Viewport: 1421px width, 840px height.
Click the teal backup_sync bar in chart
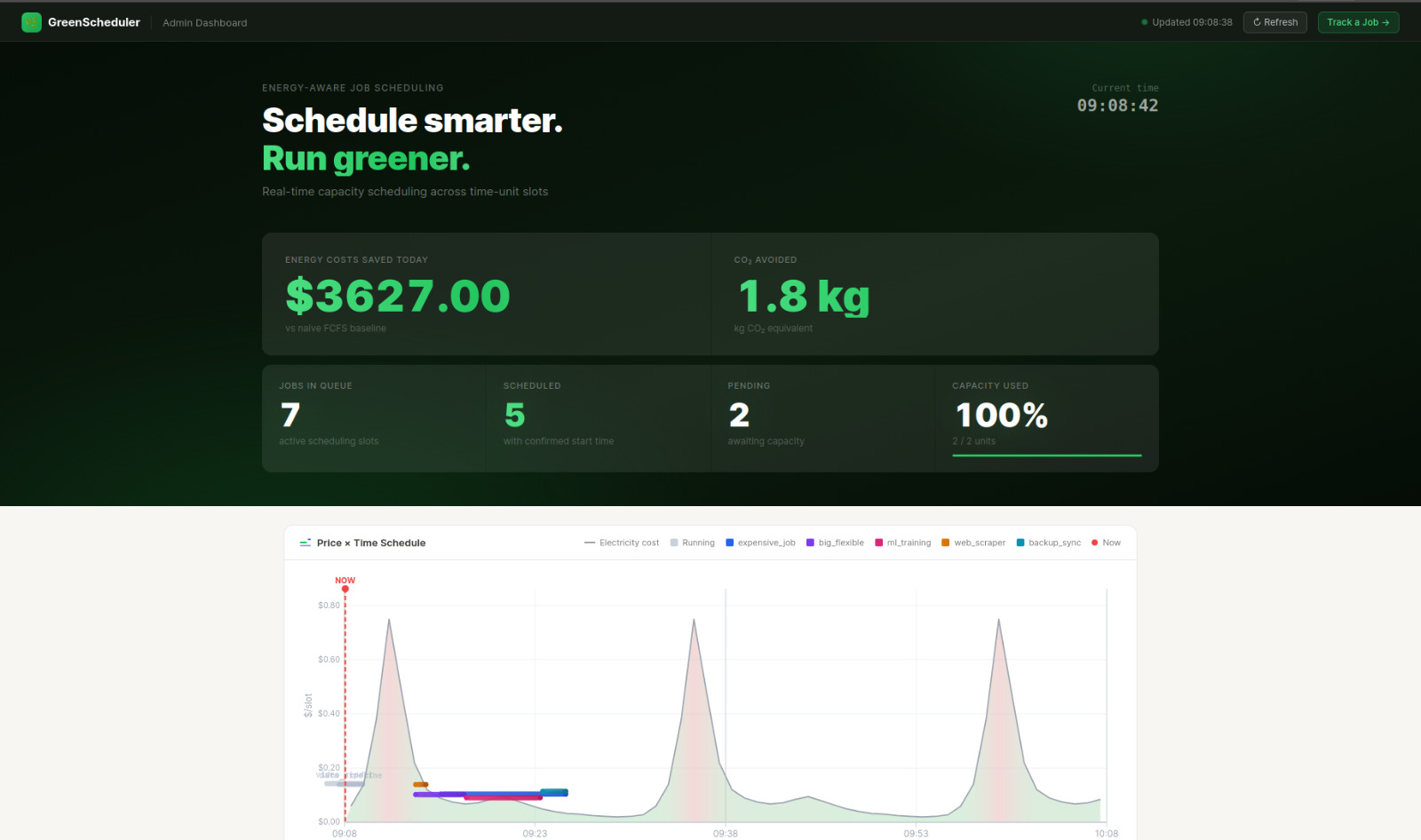click(x=554, y=792)
